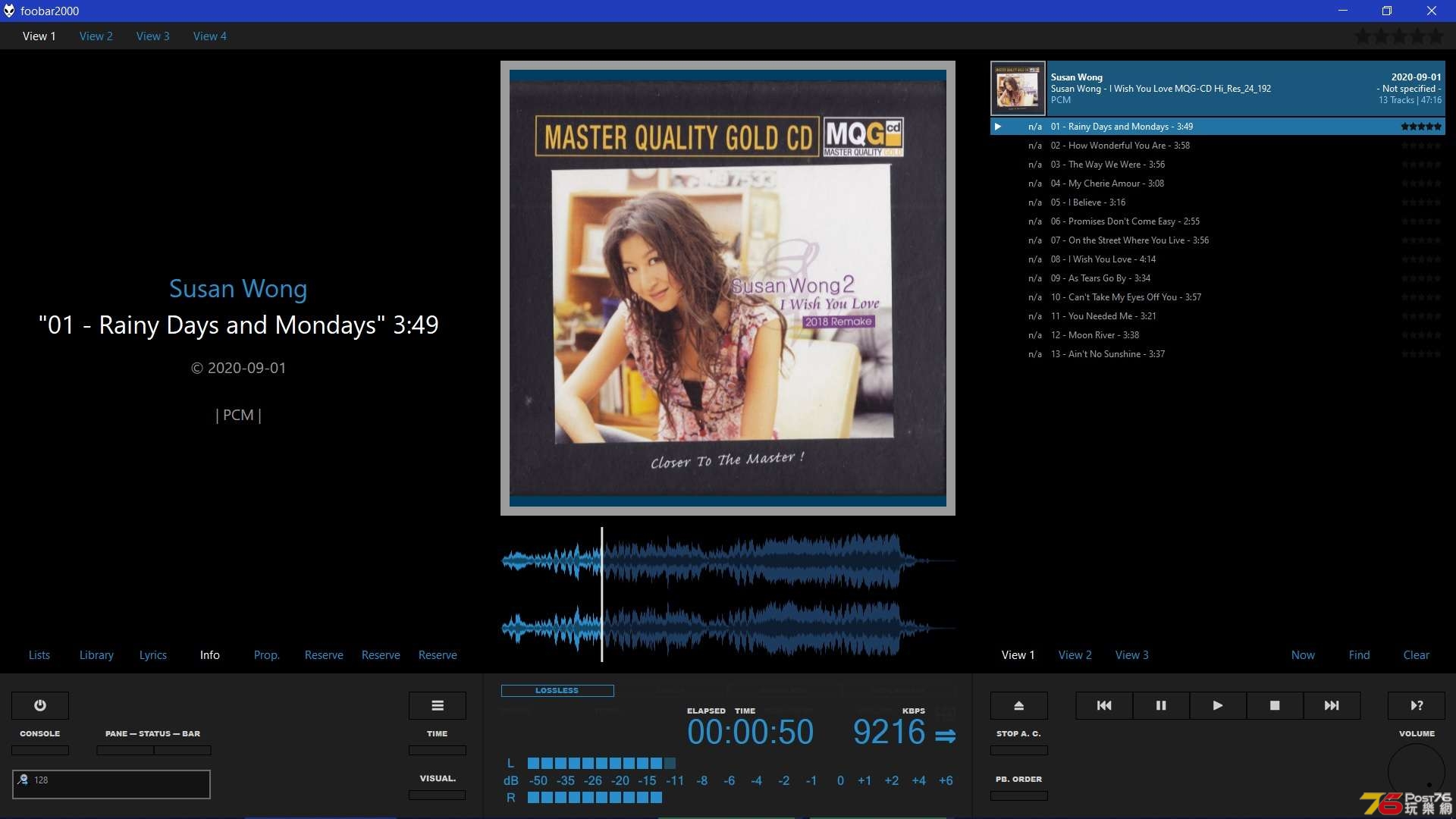This screenshot has height=819, width=1456.
Task: Select View 1 in the top tab bar
Action: point(39,36)
